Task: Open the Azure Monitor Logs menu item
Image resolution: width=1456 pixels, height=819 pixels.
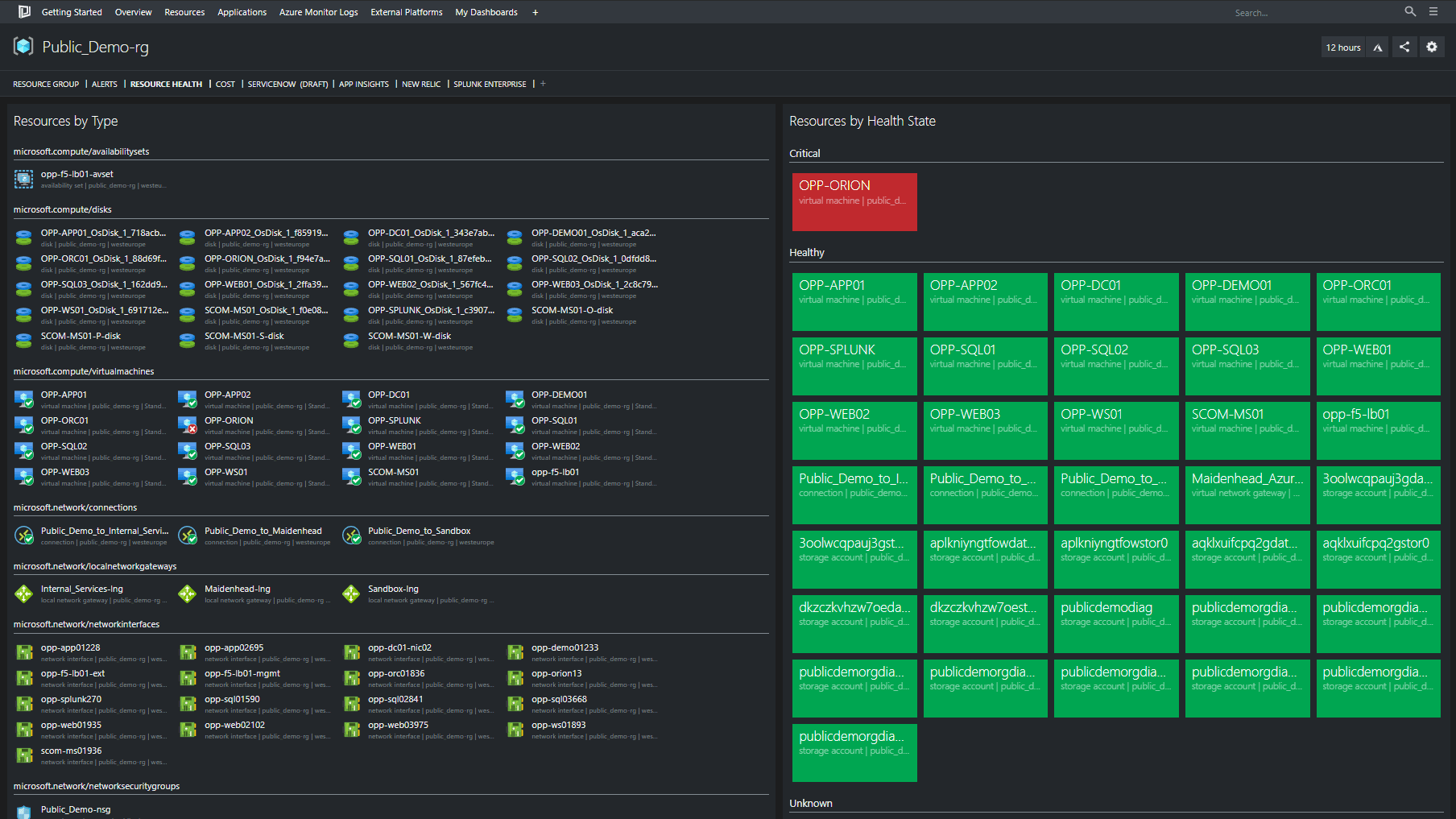Action: coord(318,12)
